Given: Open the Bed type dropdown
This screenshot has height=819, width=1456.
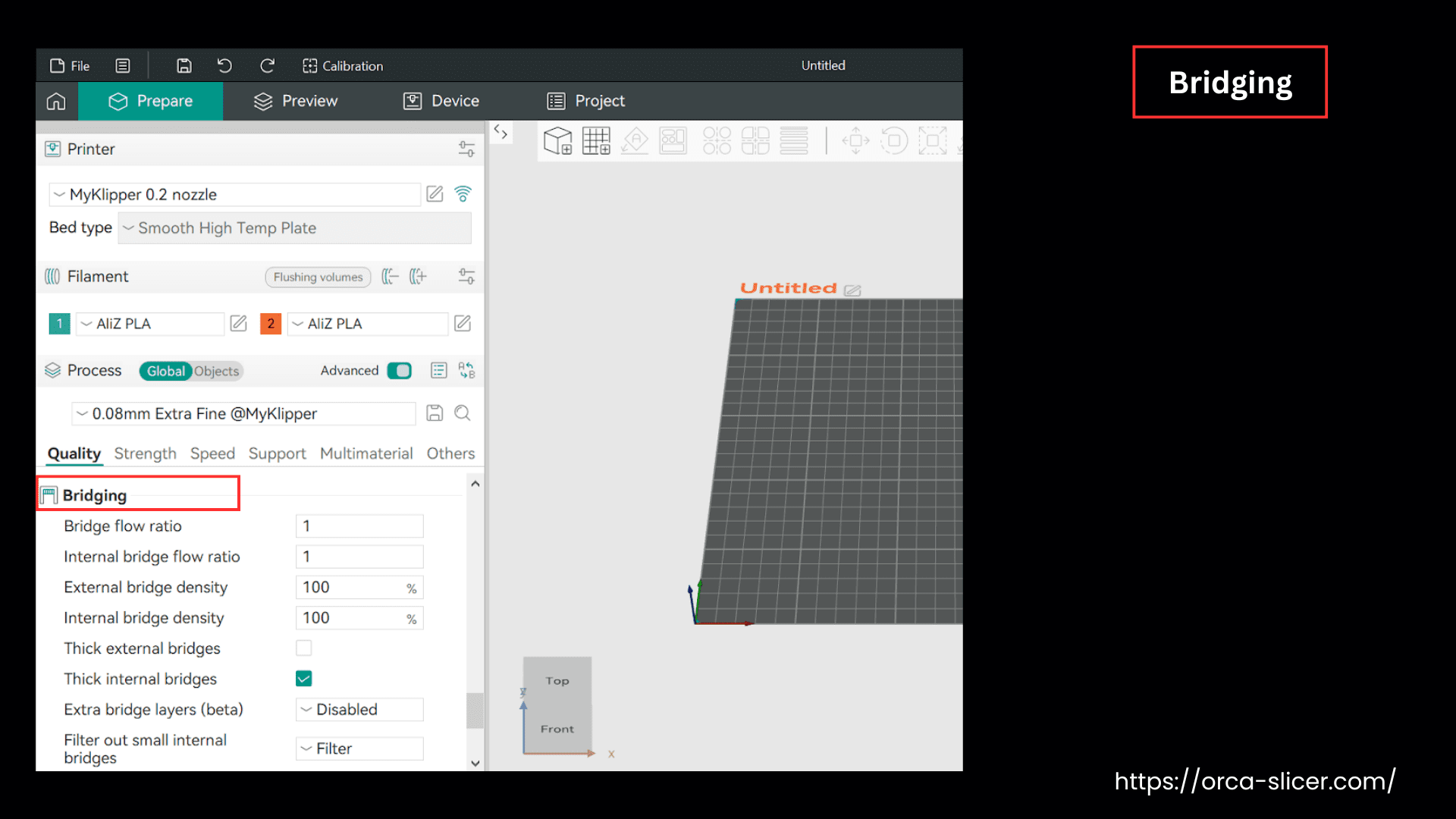Looking at the screenshot, I should [294, 228].
